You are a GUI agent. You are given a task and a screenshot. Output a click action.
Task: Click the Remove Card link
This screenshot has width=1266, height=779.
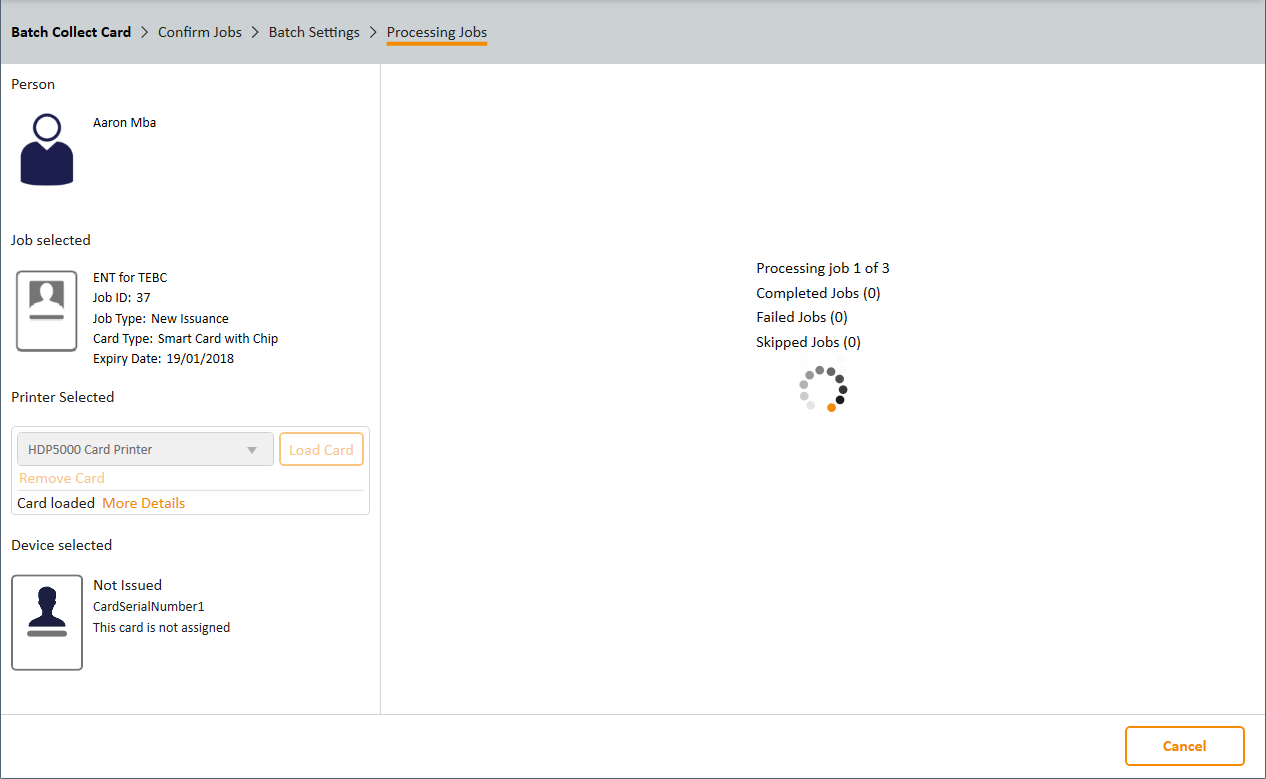pyautogui.click(x=62, y=478)
